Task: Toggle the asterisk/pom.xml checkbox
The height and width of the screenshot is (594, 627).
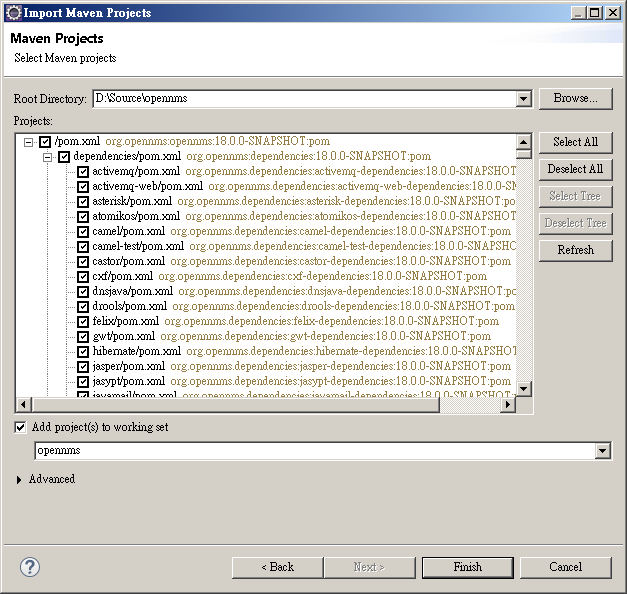Action: click(83, 202)
